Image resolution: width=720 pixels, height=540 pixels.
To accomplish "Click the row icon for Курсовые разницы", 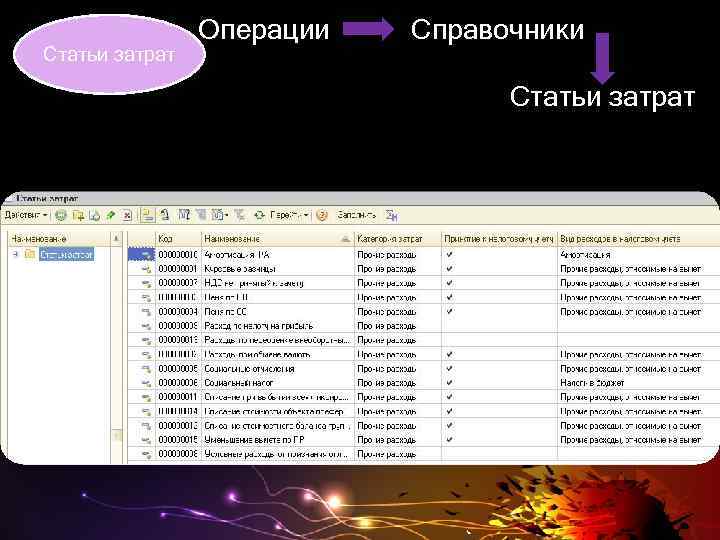I will [146, 269].
